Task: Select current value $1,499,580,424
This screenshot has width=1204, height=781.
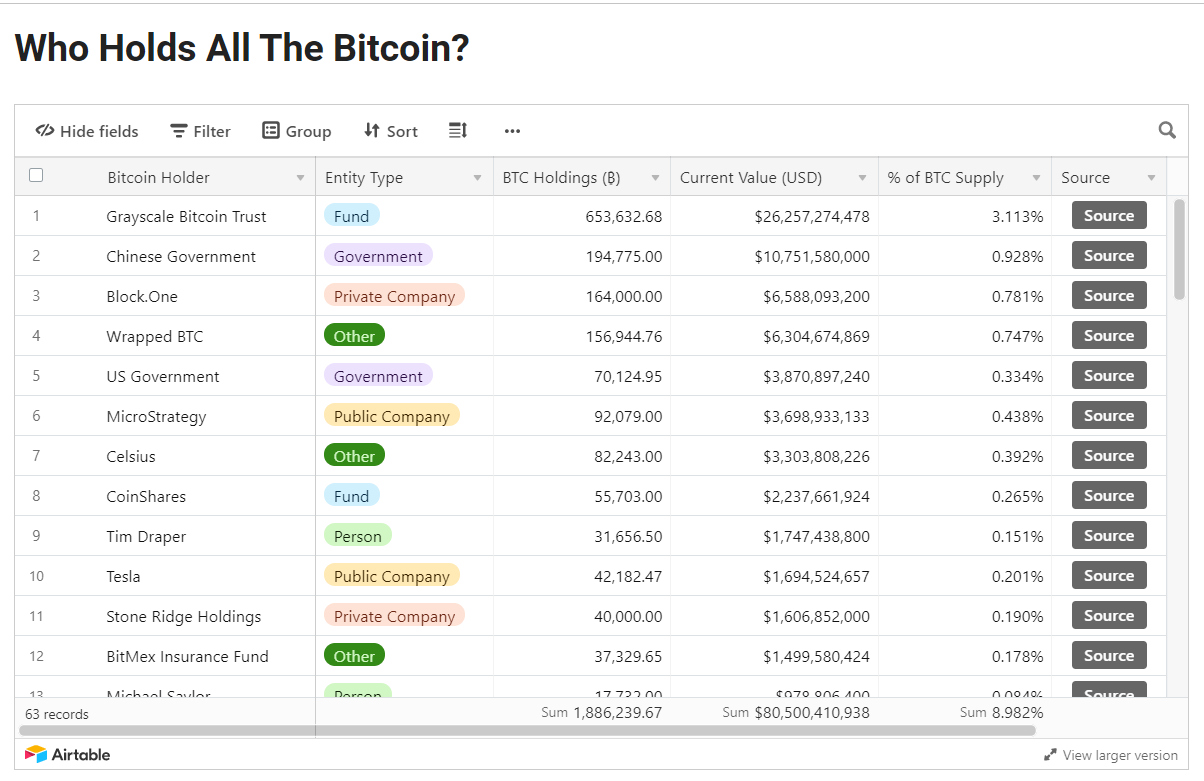Action: coord(816,656)
